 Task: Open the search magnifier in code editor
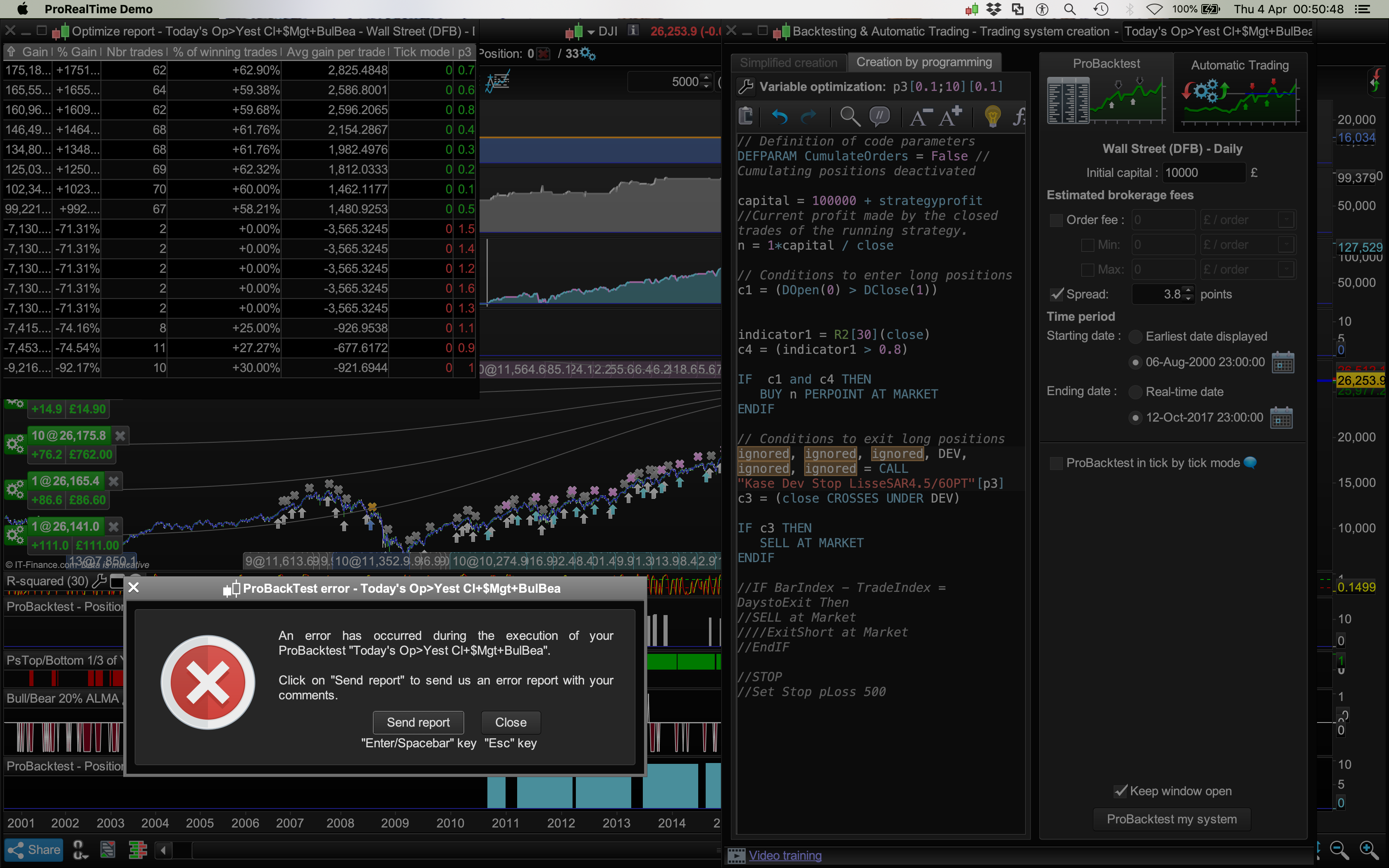pos(850,117)
